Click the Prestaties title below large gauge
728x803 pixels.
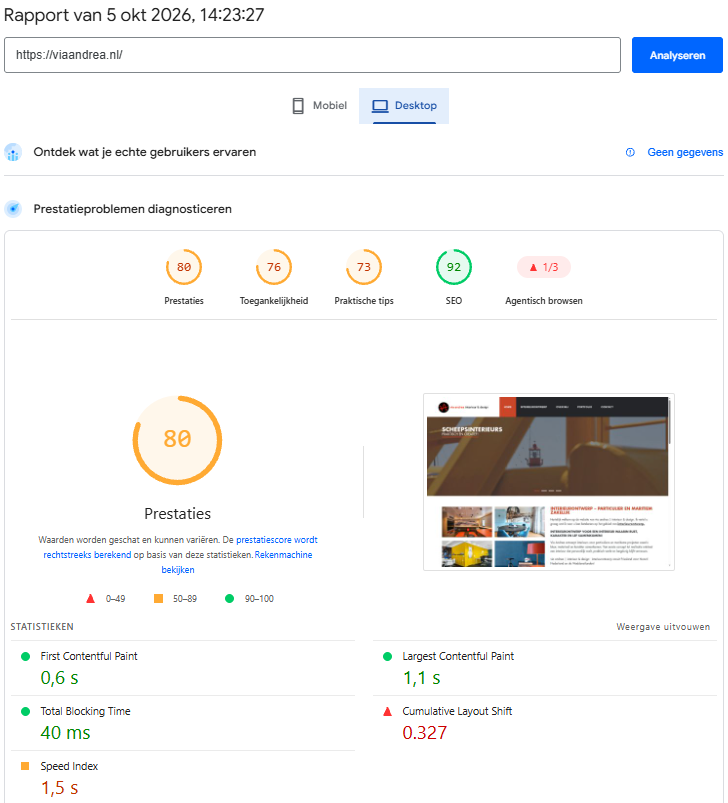click(177, 514)
